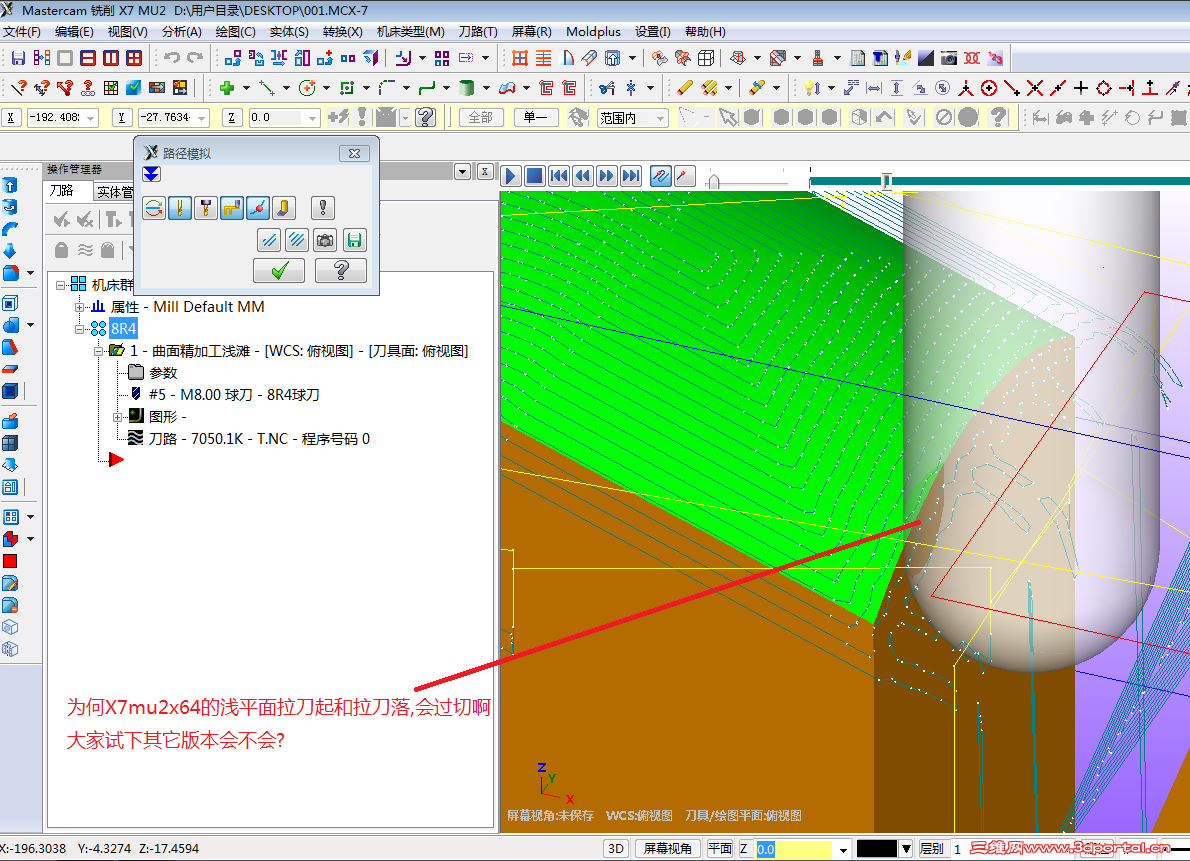Toggle endpoints display in backplot dialog

click(257, 207)
